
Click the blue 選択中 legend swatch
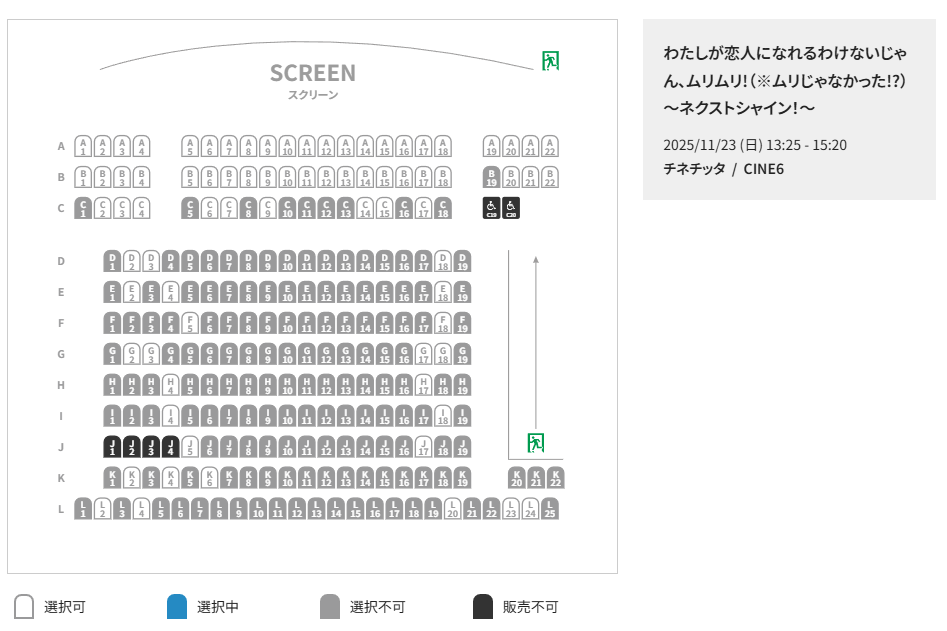pyautogui.click(x=177, y=607)
